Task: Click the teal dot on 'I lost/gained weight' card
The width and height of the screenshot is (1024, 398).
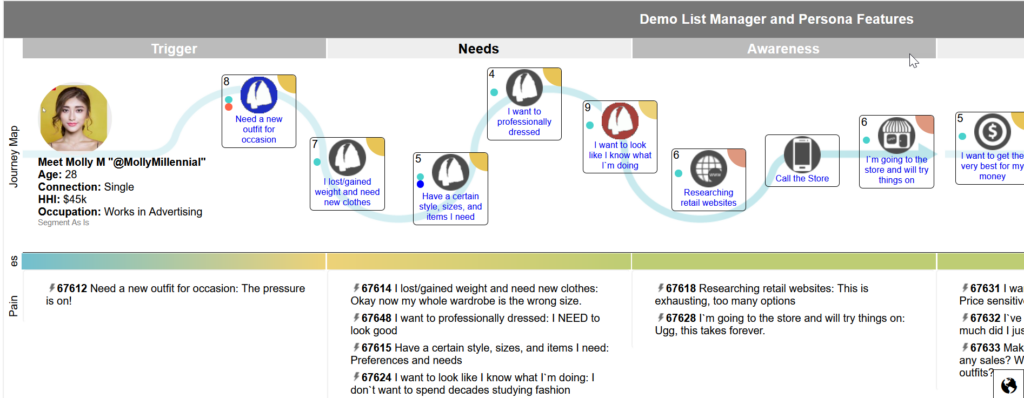Action: (x=317, y=161)
